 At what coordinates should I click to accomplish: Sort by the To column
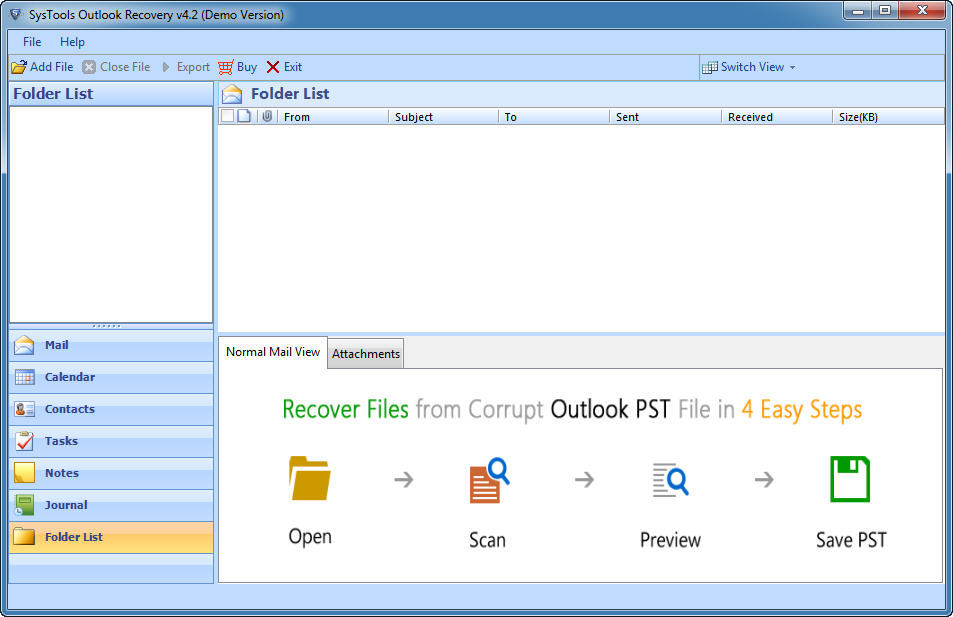(554, 117)
